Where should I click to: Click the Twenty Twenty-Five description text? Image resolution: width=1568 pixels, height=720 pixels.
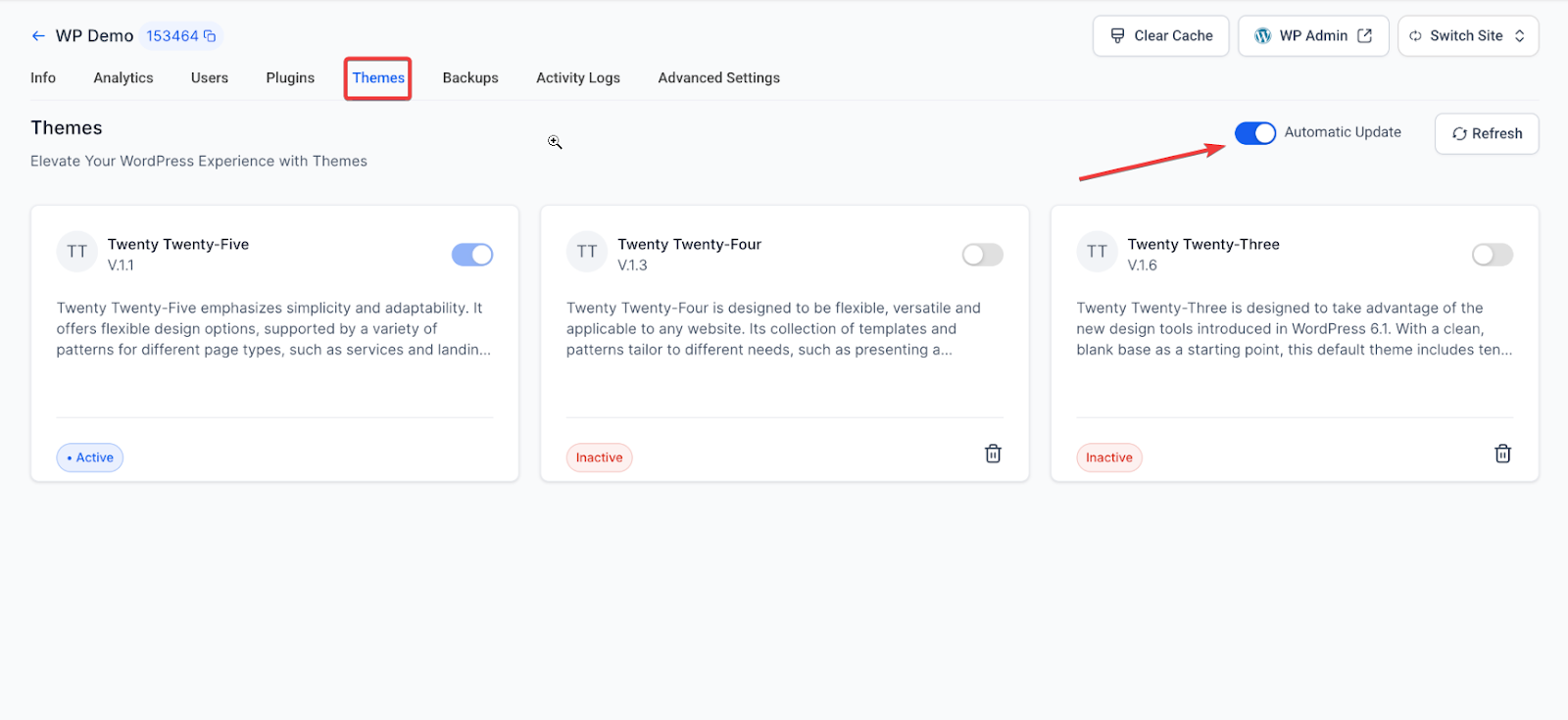(273, 329)
